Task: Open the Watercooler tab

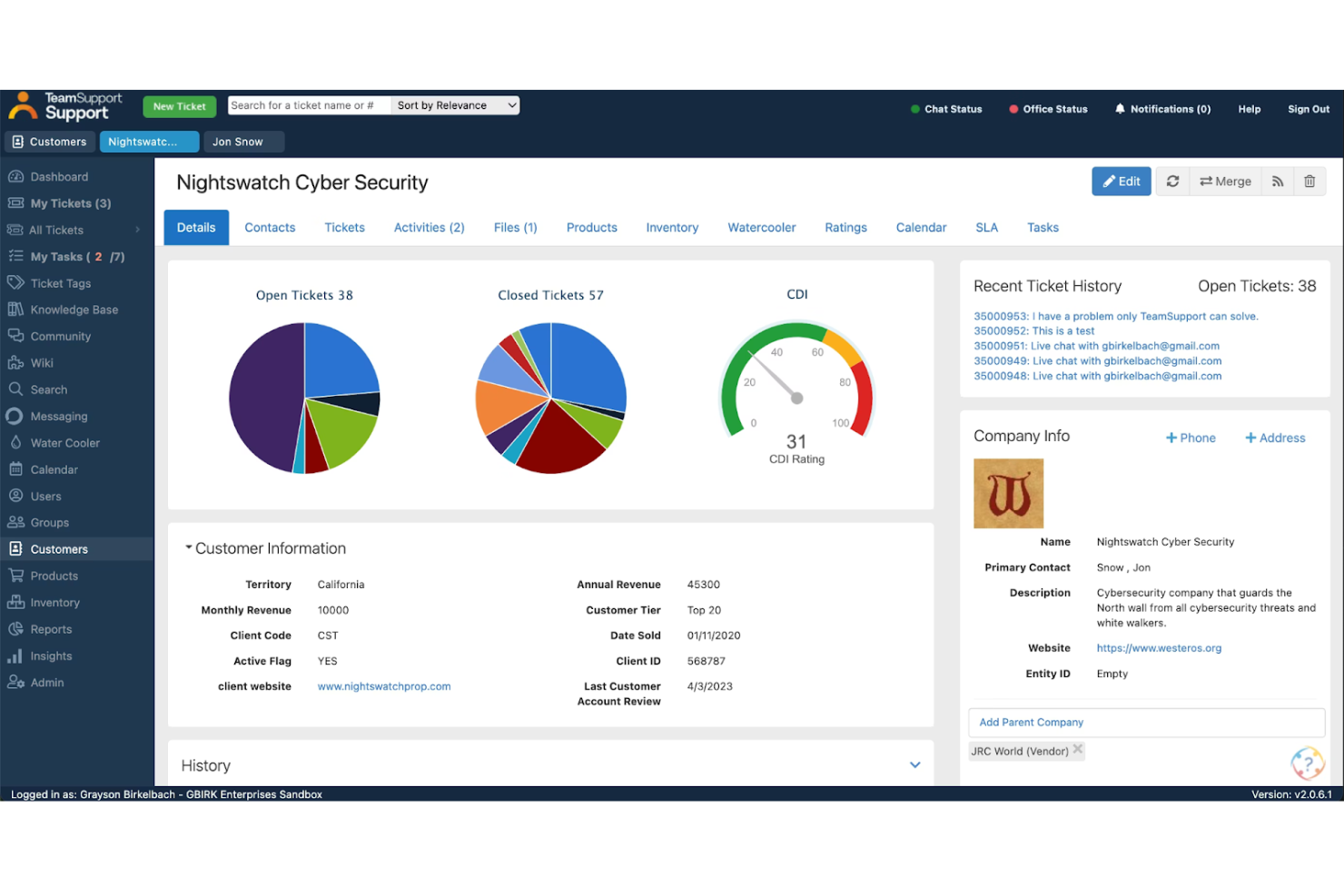Action: [x=761, y=228]
